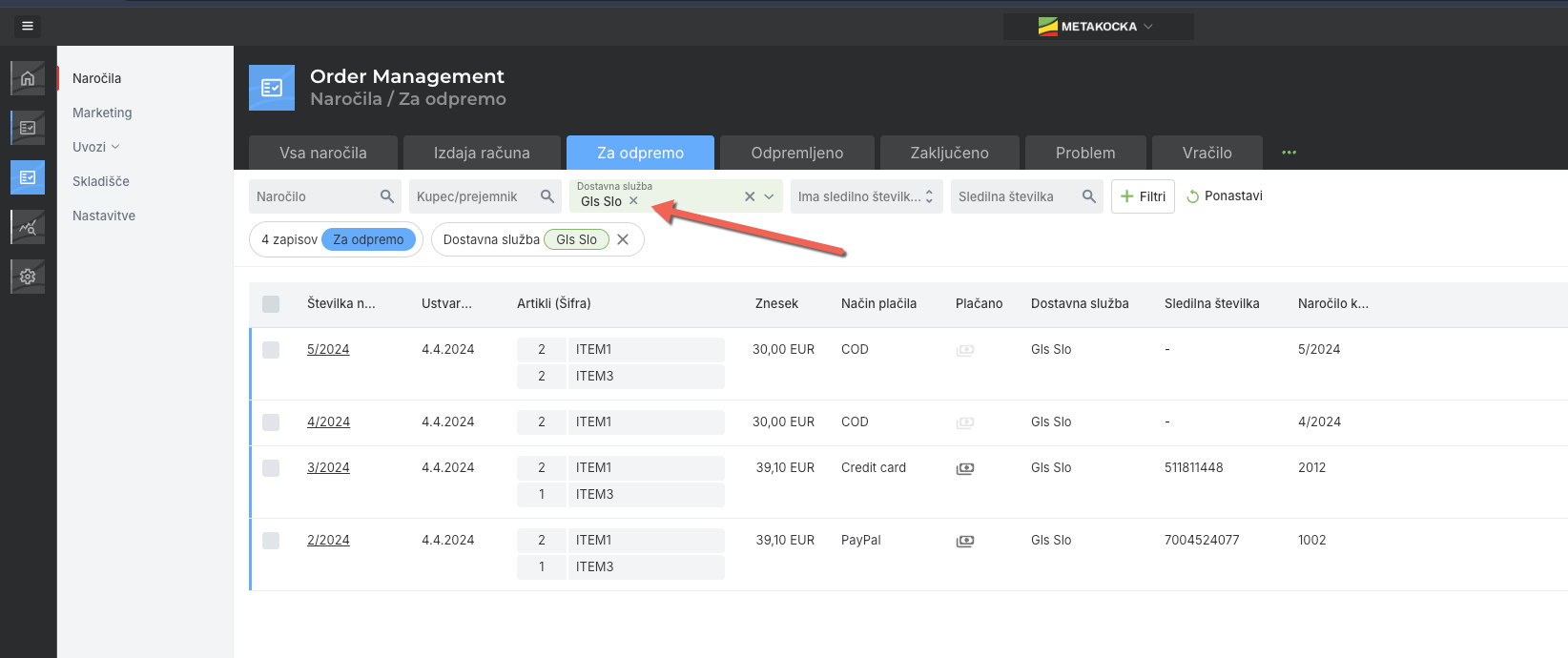This screenshot has height=658, width=1568.
Task: Open the Ima sledilno številko dropdown
Action: pos(866,196)
